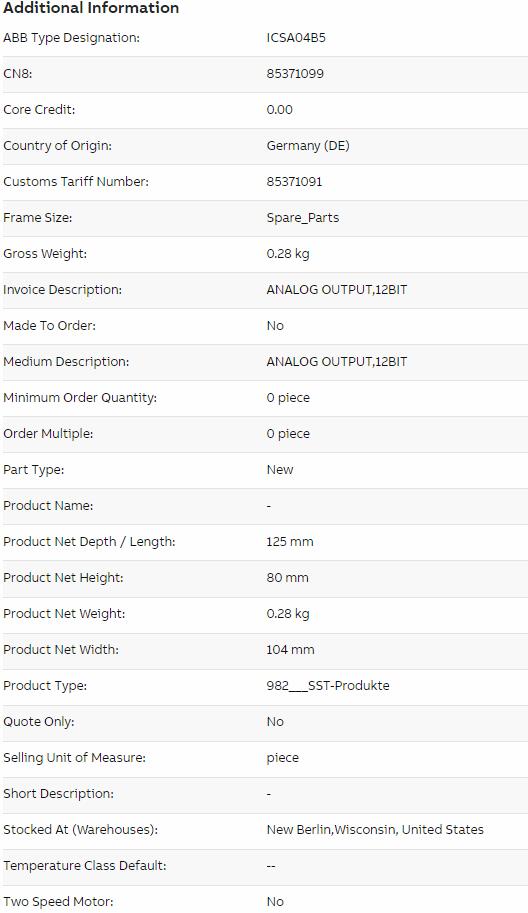The width and height of the screenshot is (528, 913).
Task: Click the Invoice Description value ANALOG OUTPUT,12BIT
Action: coord(336,290)
